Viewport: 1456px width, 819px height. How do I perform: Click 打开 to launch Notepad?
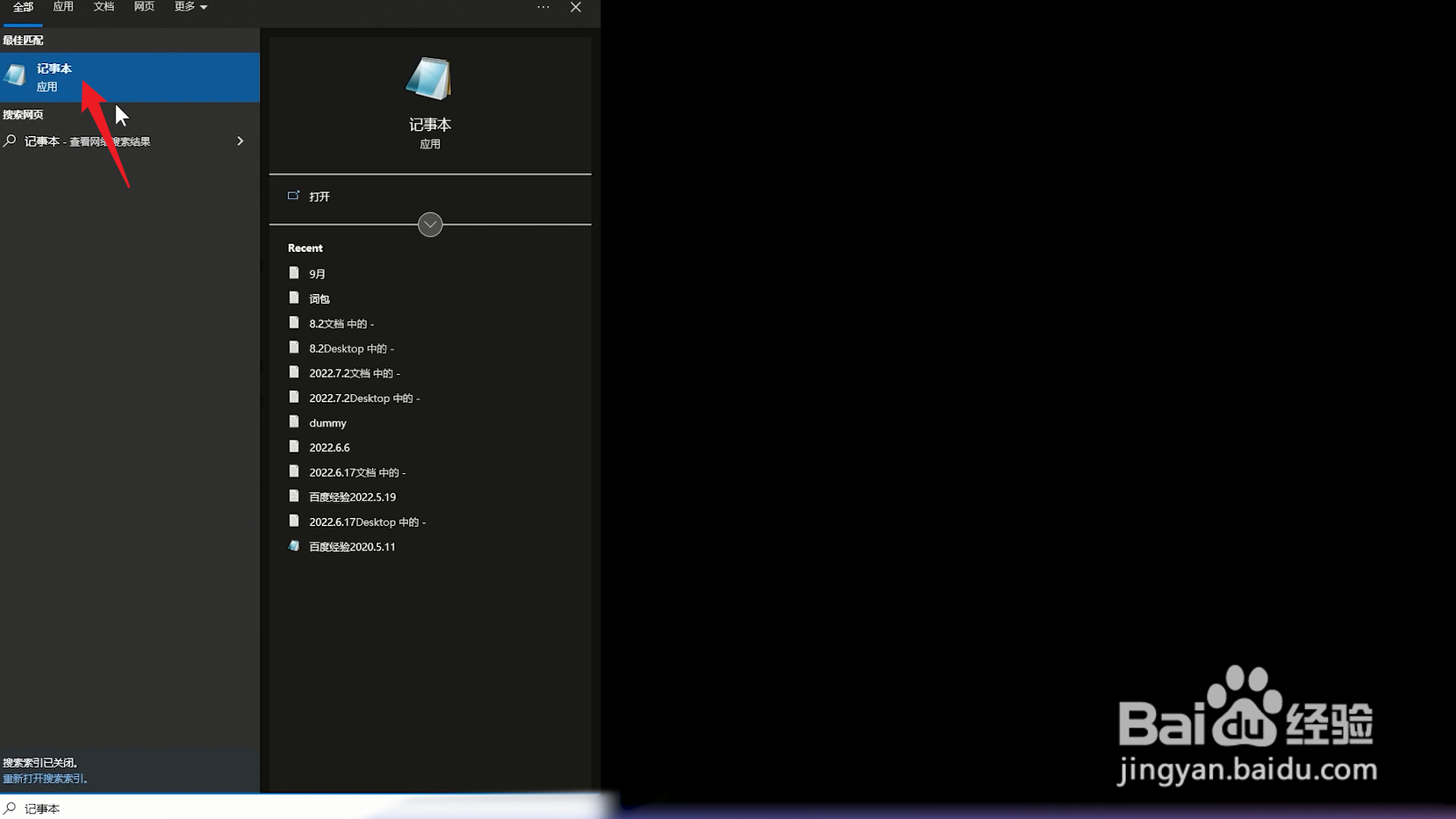click(319, 197)
